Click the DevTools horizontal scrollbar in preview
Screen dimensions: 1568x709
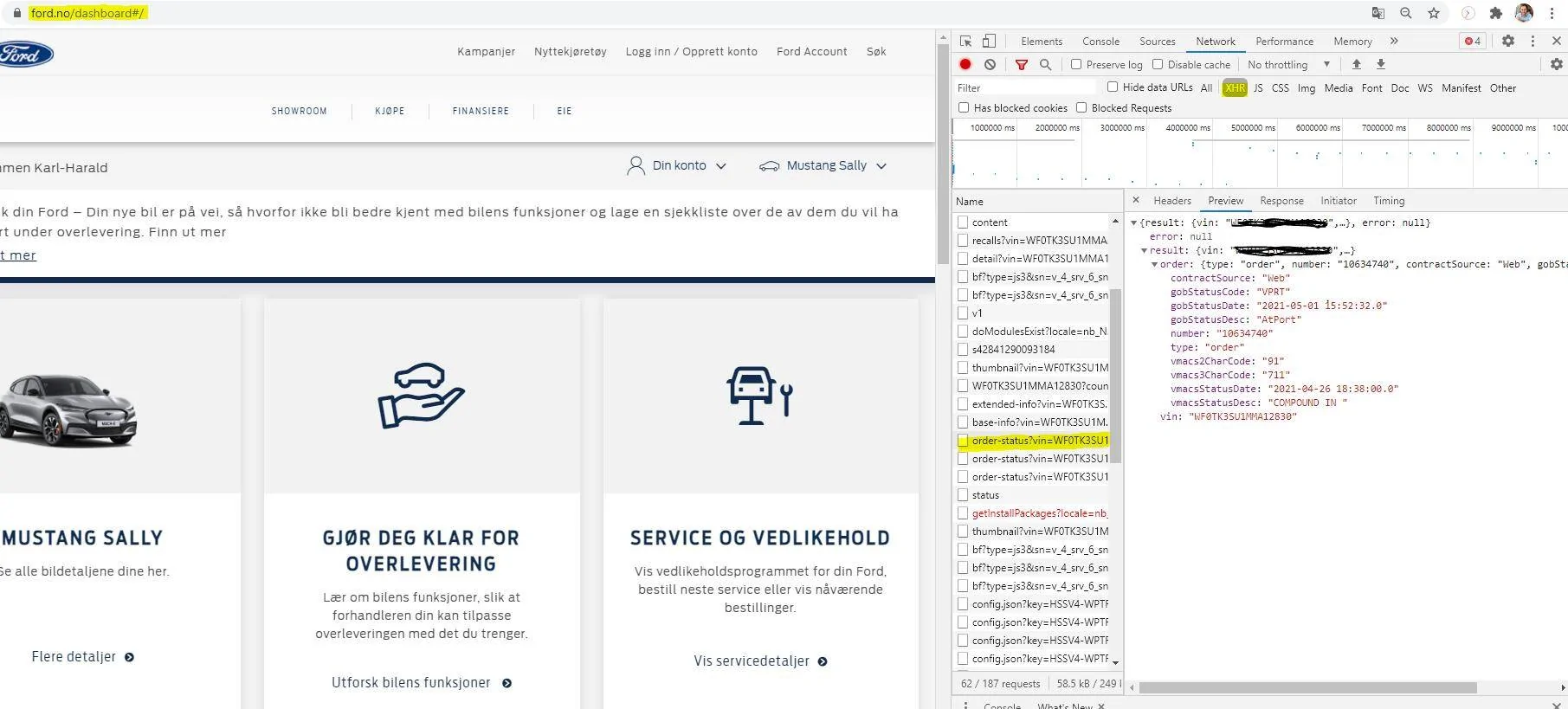1308,687
